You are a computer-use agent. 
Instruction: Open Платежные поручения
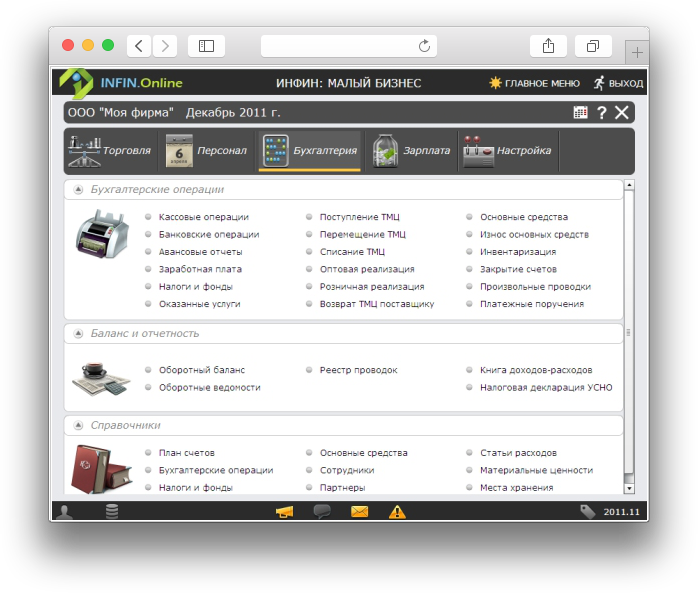(x=532, y=304)
